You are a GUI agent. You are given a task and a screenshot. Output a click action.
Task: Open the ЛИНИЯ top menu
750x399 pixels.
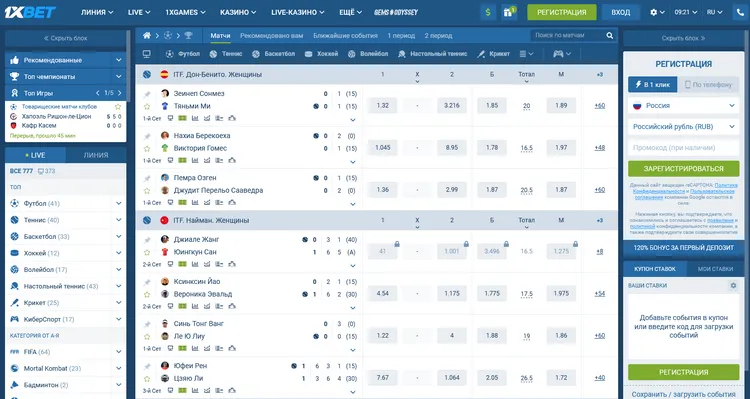[97, 12]
